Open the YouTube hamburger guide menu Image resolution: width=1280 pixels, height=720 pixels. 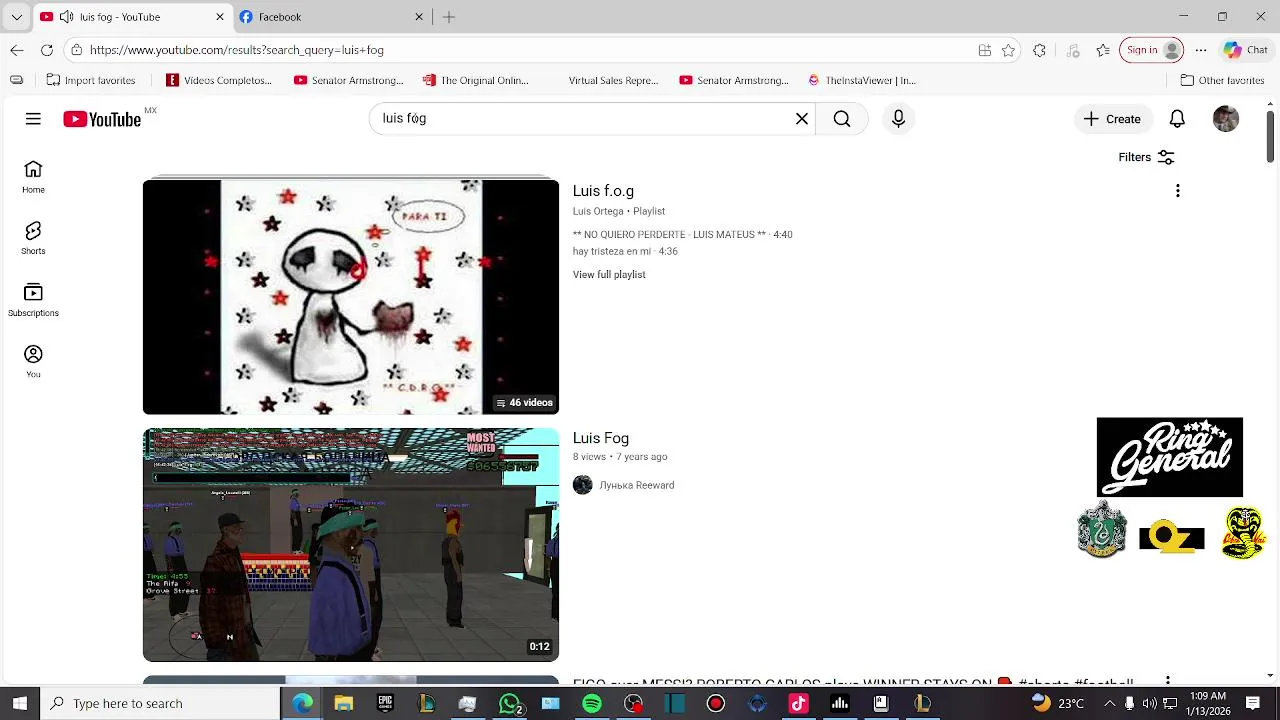[x=33, y=119]
